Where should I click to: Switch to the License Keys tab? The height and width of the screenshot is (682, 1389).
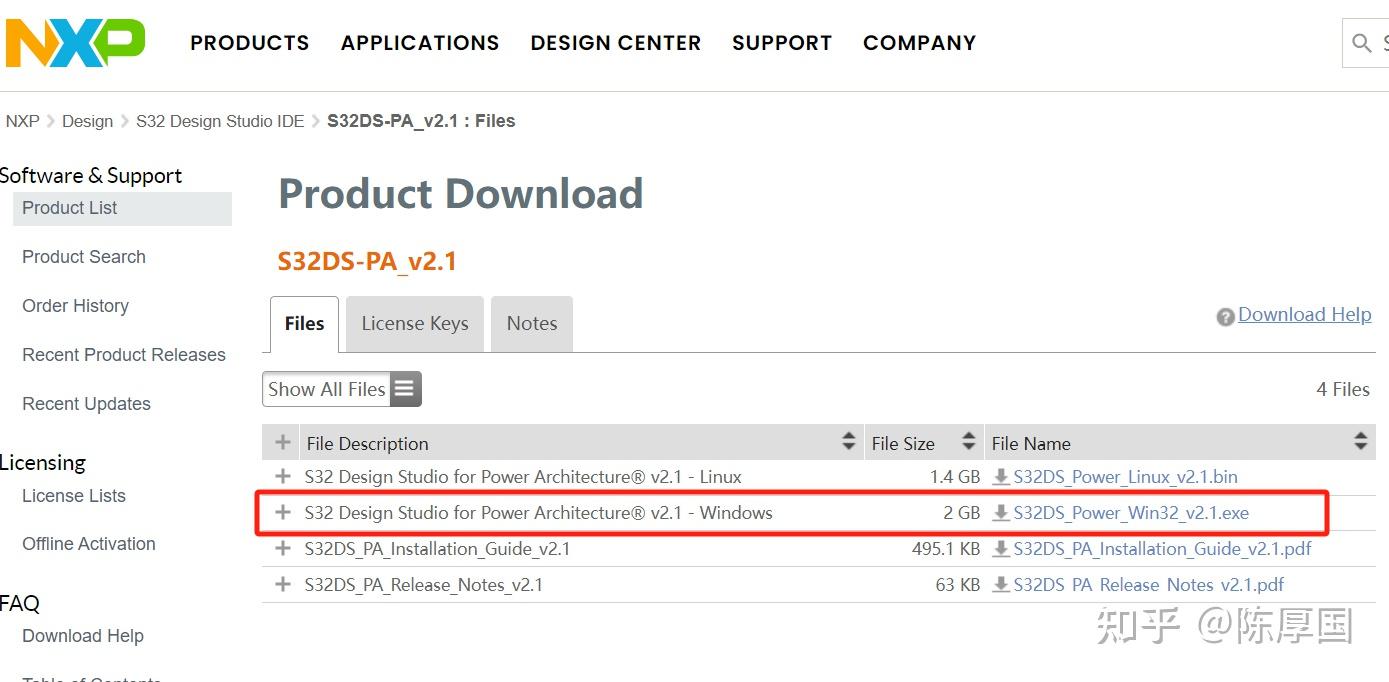[415, 324]
